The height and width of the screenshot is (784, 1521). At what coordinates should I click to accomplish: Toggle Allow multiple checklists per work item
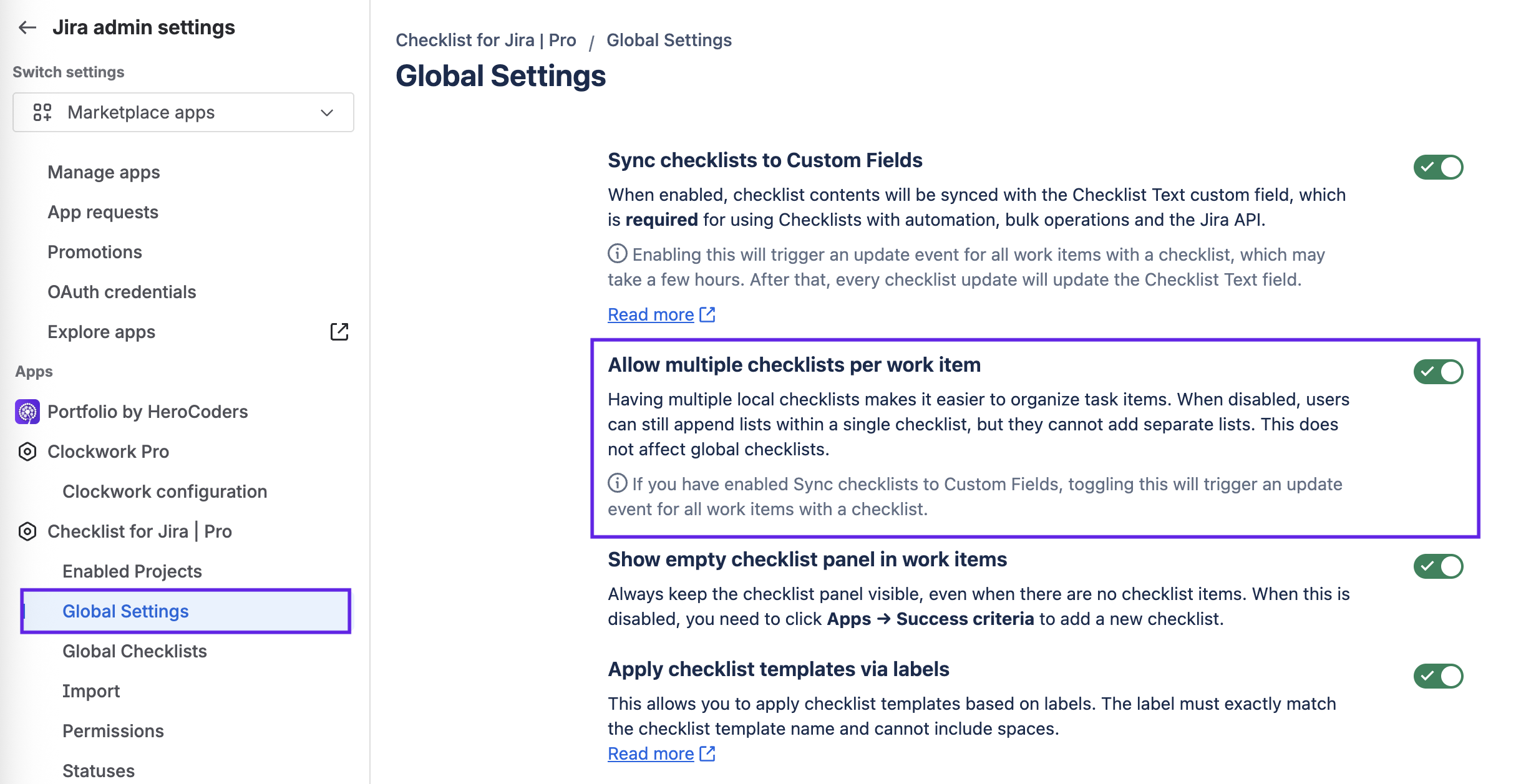[1438, 372]
